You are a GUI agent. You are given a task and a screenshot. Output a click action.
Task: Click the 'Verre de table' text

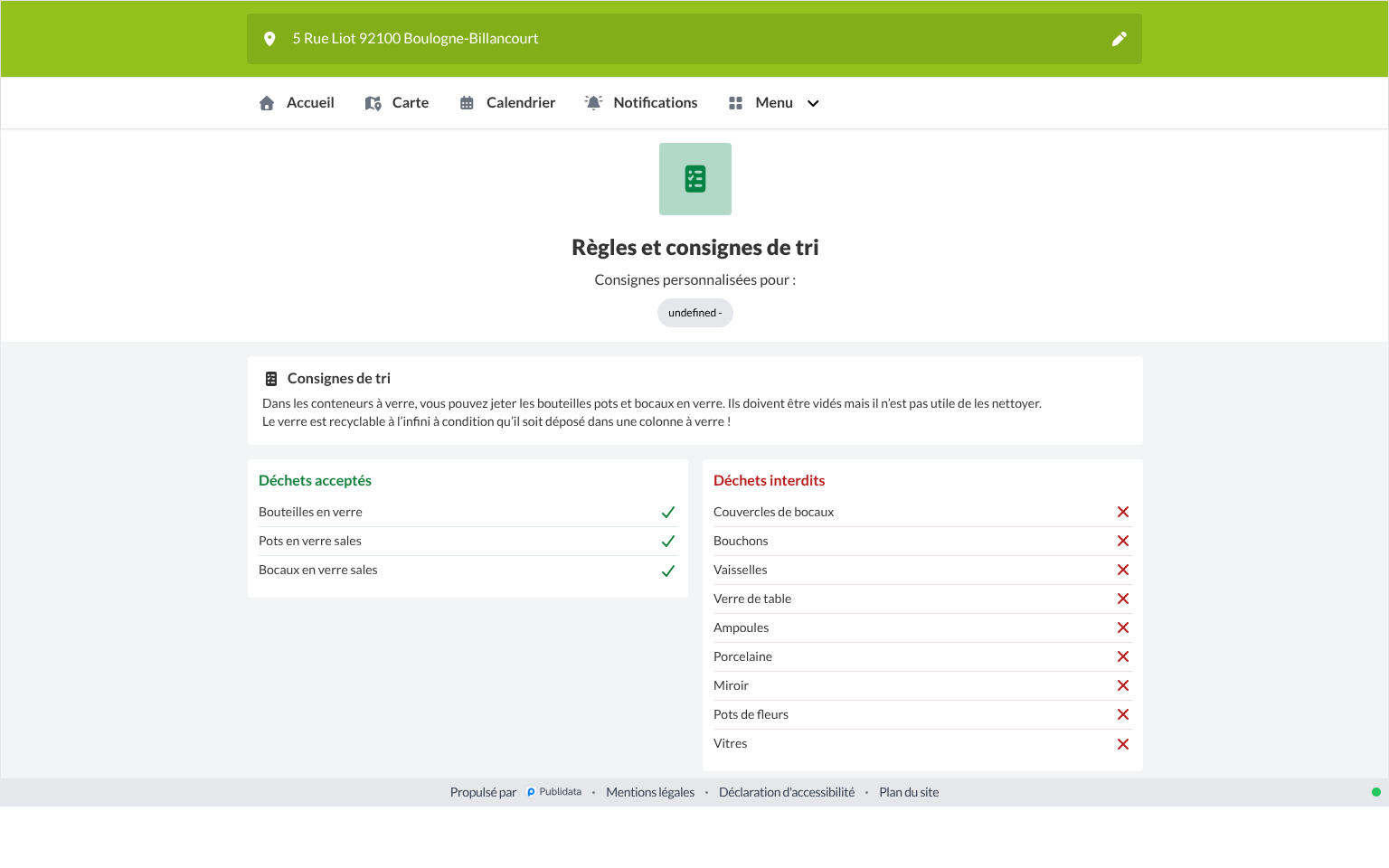[752, 599]
